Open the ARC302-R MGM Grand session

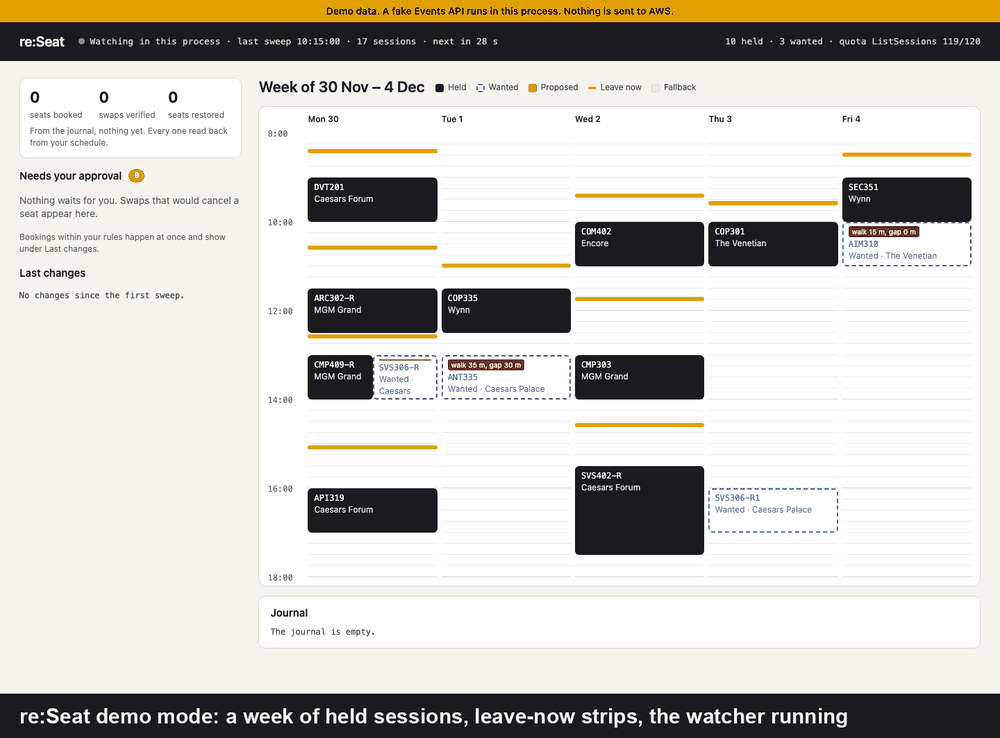coord(372,311)
